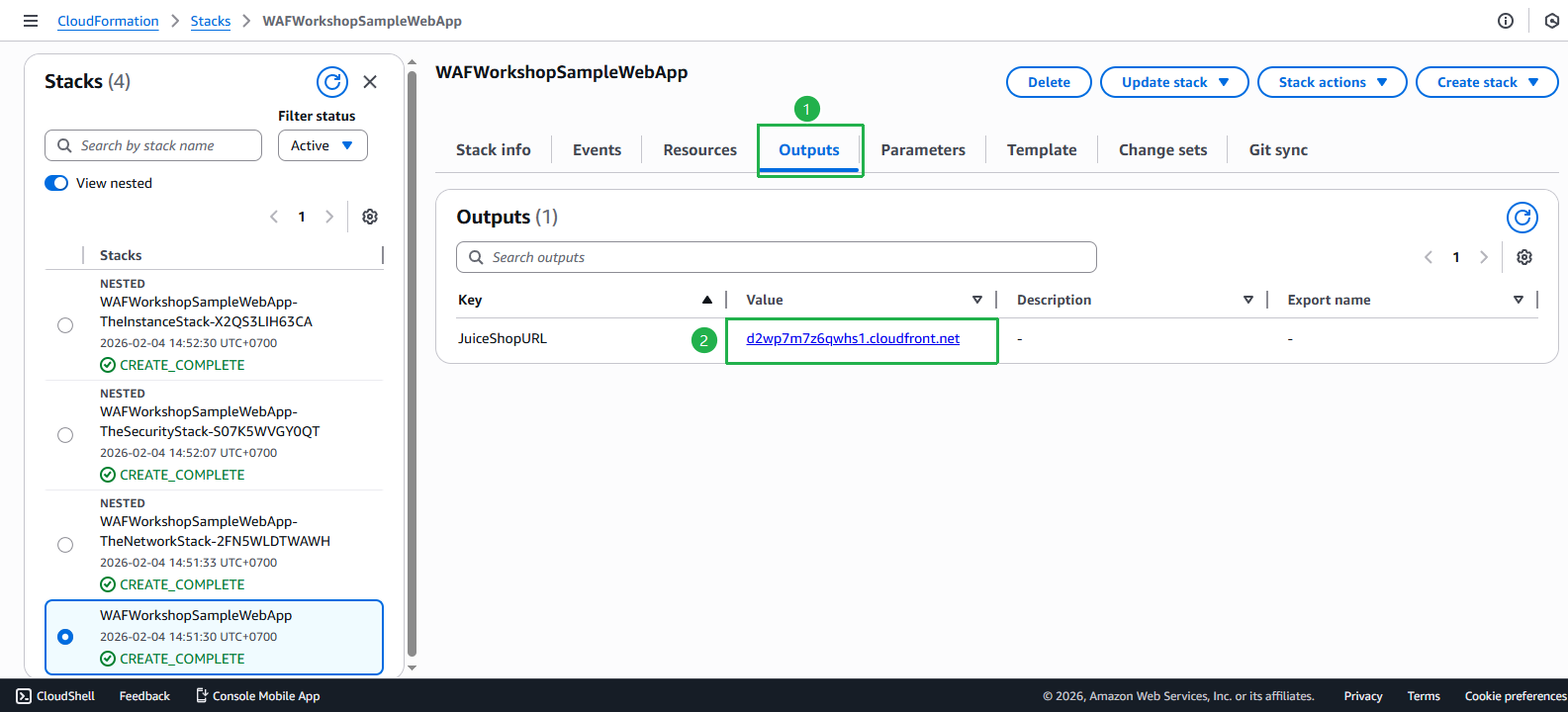The image size is (1568, 712).
Task: Open the Privacy footer link
Action: tap(1363, 696)
